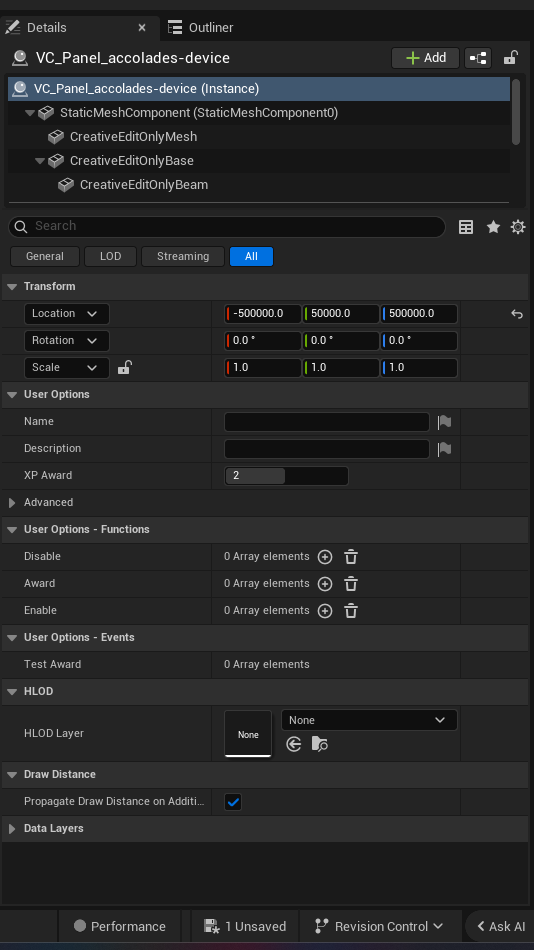Click the Name localization flag icon

[x=444, y=422]
